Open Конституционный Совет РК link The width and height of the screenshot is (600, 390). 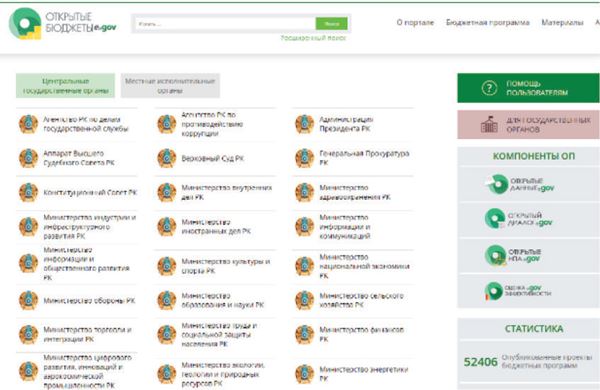click(x=90, y=193)
